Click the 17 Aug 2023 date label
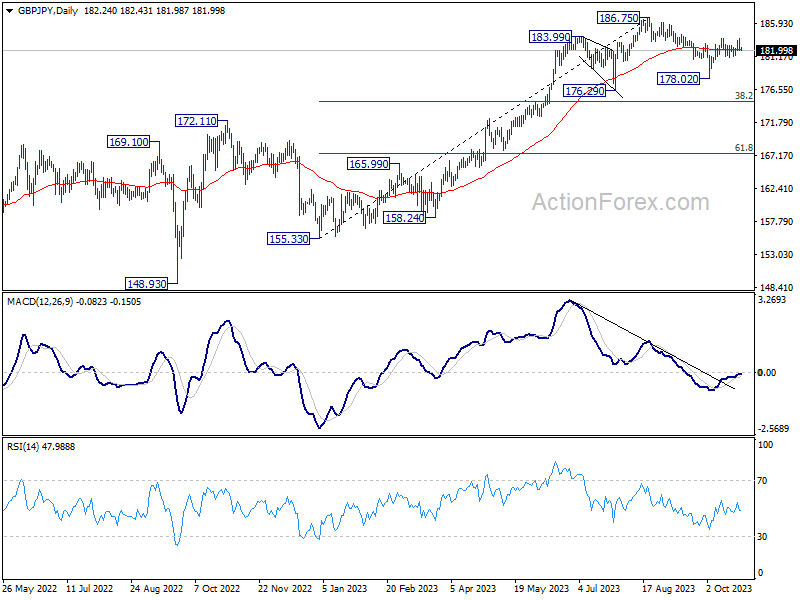800x600 pixels. coord(668,588)
